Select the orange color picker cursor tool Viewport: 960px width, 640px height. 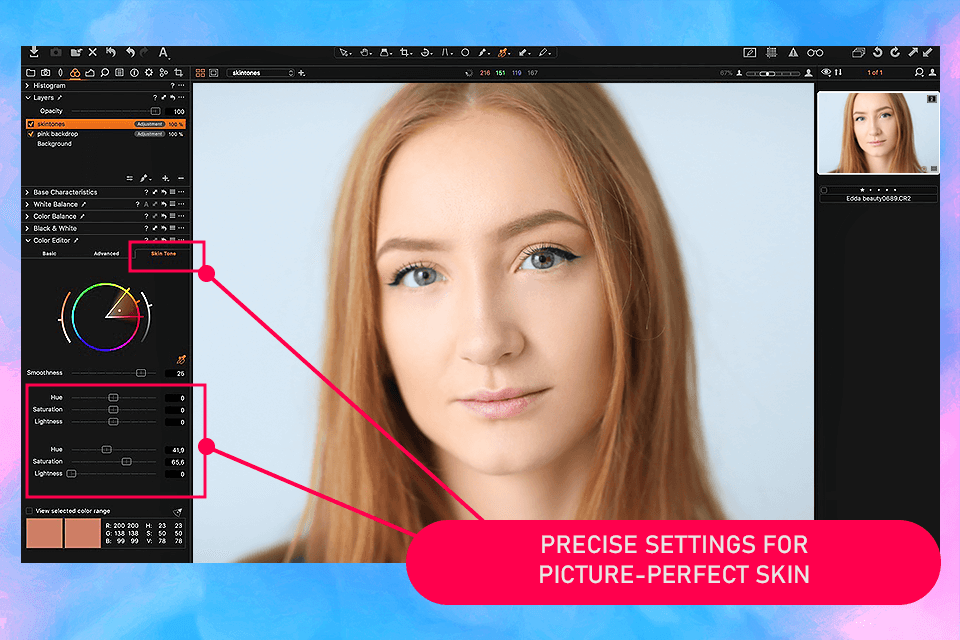tap(503, 53)
